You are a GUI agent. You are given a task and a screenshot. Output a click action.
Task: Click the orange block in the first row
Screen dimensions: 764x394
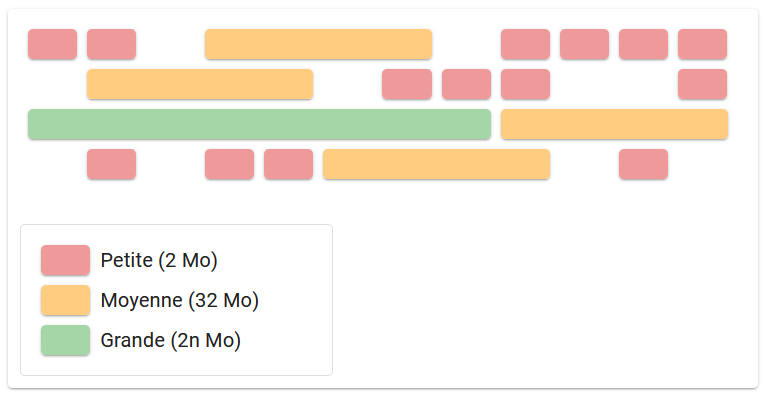pos(318,44)
